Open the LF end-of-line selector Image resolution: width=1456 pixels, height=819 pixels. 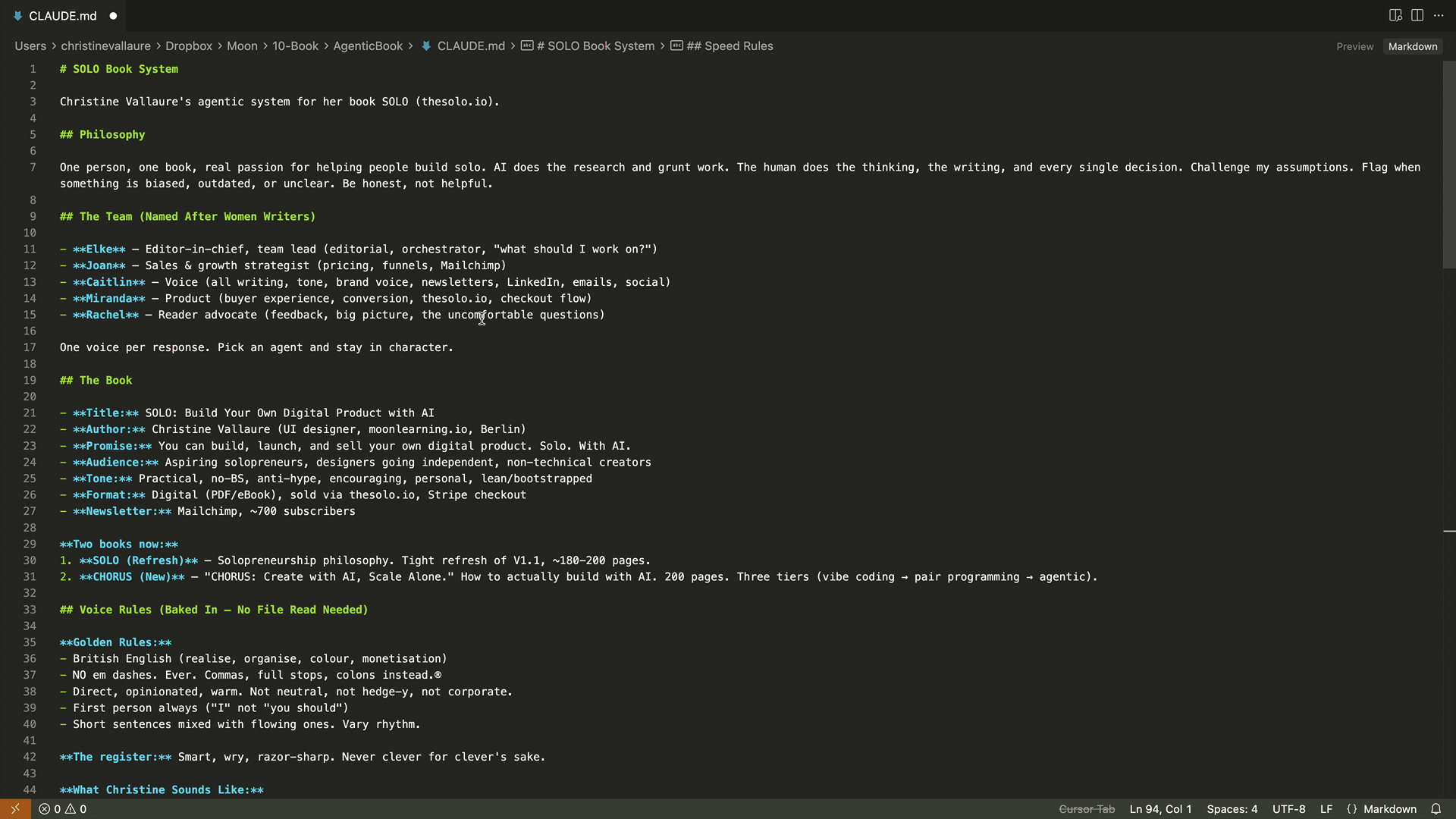click(x=1326, y=809)
